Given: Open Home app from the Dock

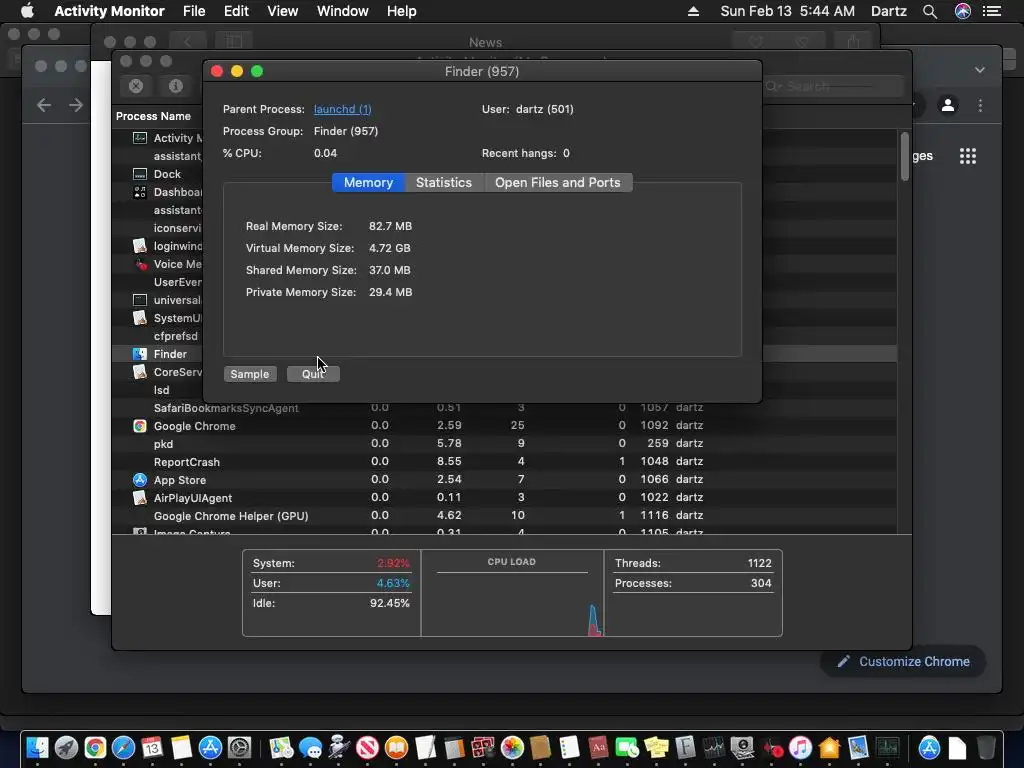Looking at the screenshot, I should pyautogui.click(x=829, y=748).
